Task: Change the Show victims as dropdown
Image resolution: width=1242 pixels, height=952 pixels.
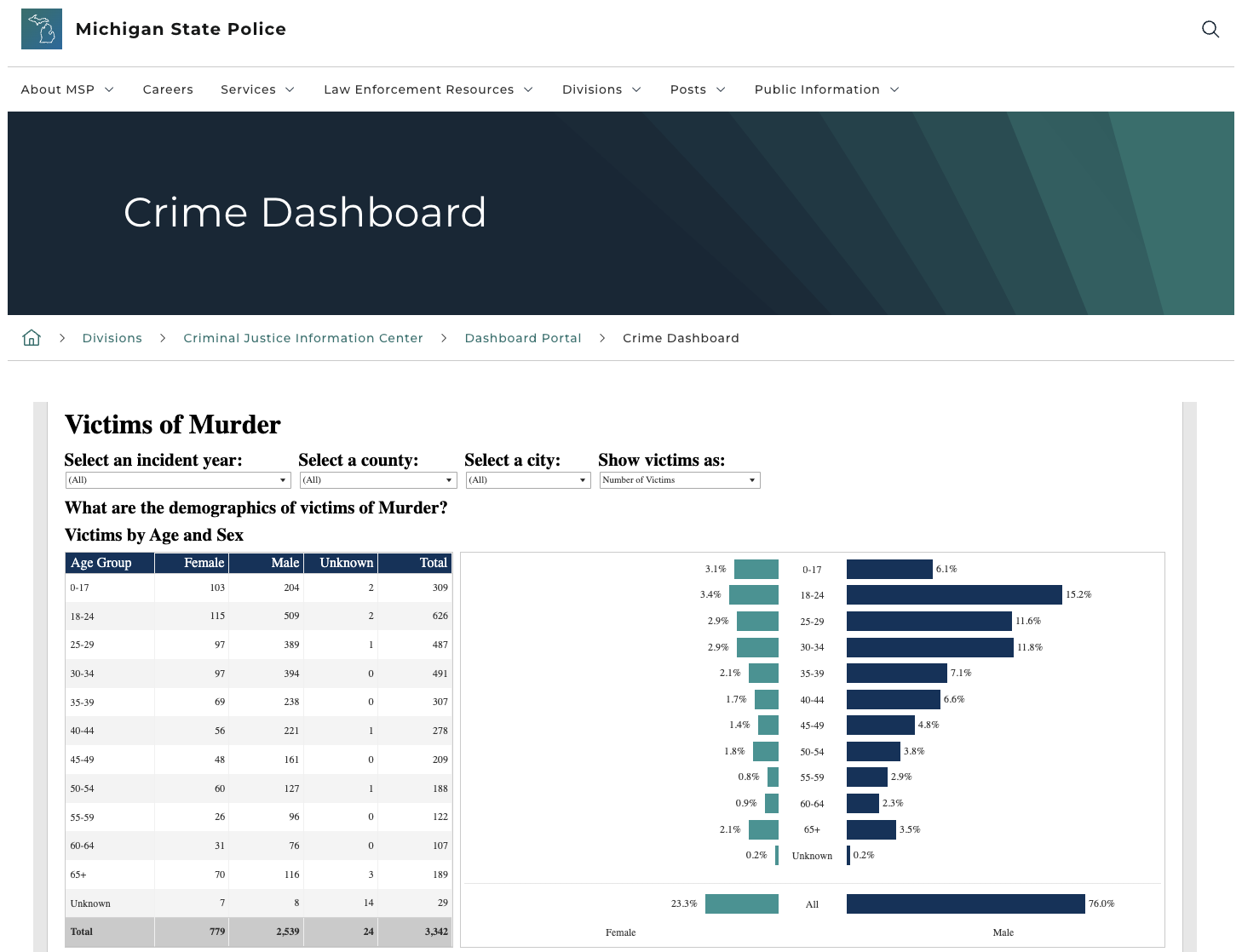Action: pos(751,479)
